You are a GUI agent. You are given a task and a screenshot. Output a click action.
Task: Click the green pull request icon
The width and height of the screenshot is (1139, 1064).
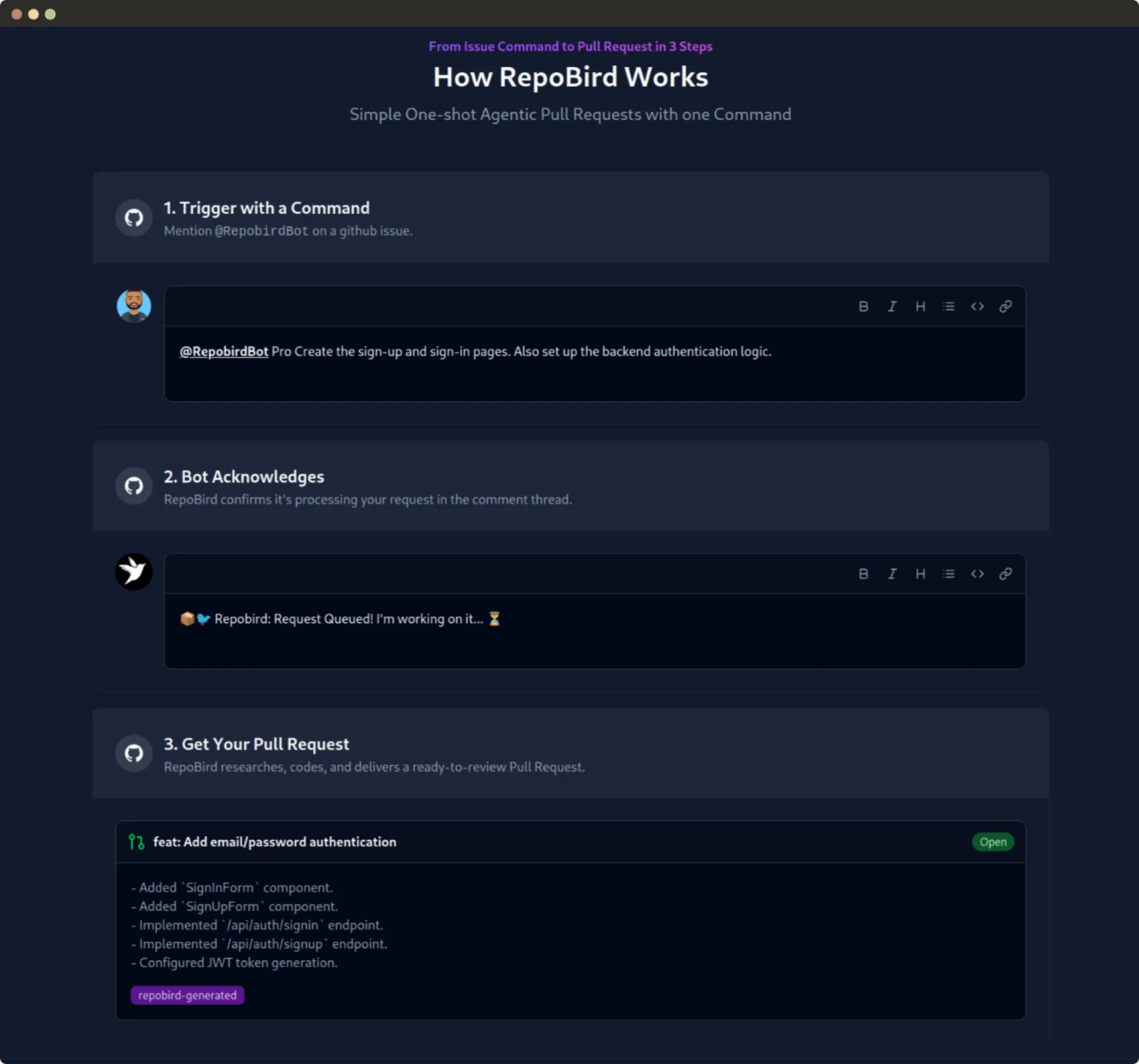[x=136, y=842]
